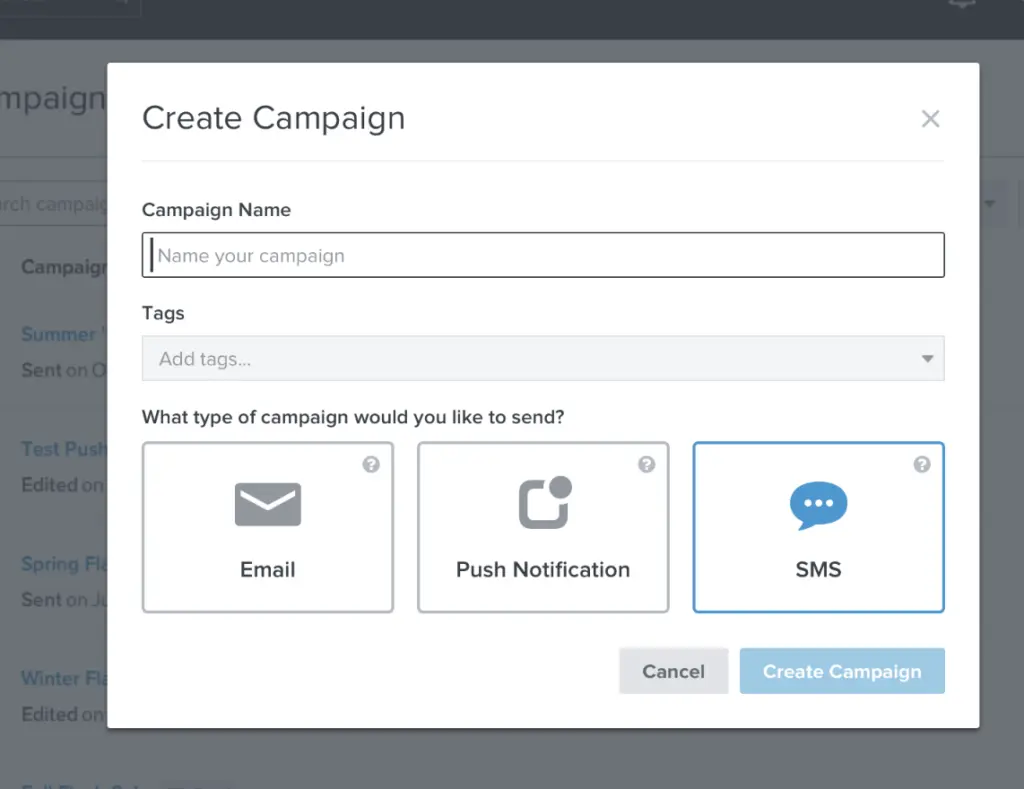Viewport: 1024px width, 789px height.
Task: Click the Create Campaign button
Action: (x=842, y=672)
